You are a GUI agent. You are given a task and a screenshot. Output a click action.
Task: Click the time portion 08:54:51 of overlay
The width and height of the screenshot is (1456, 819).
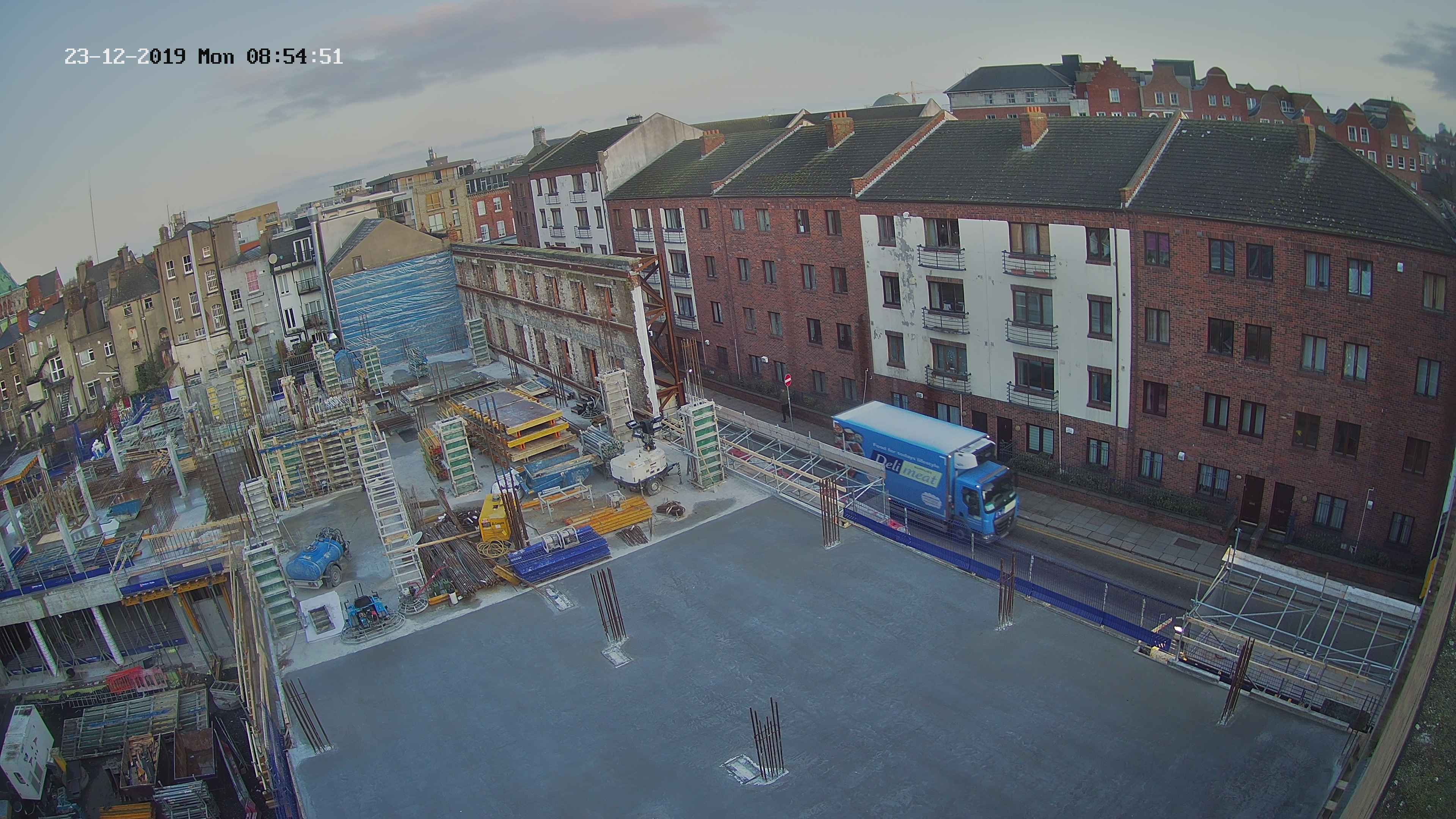(295, 56)
